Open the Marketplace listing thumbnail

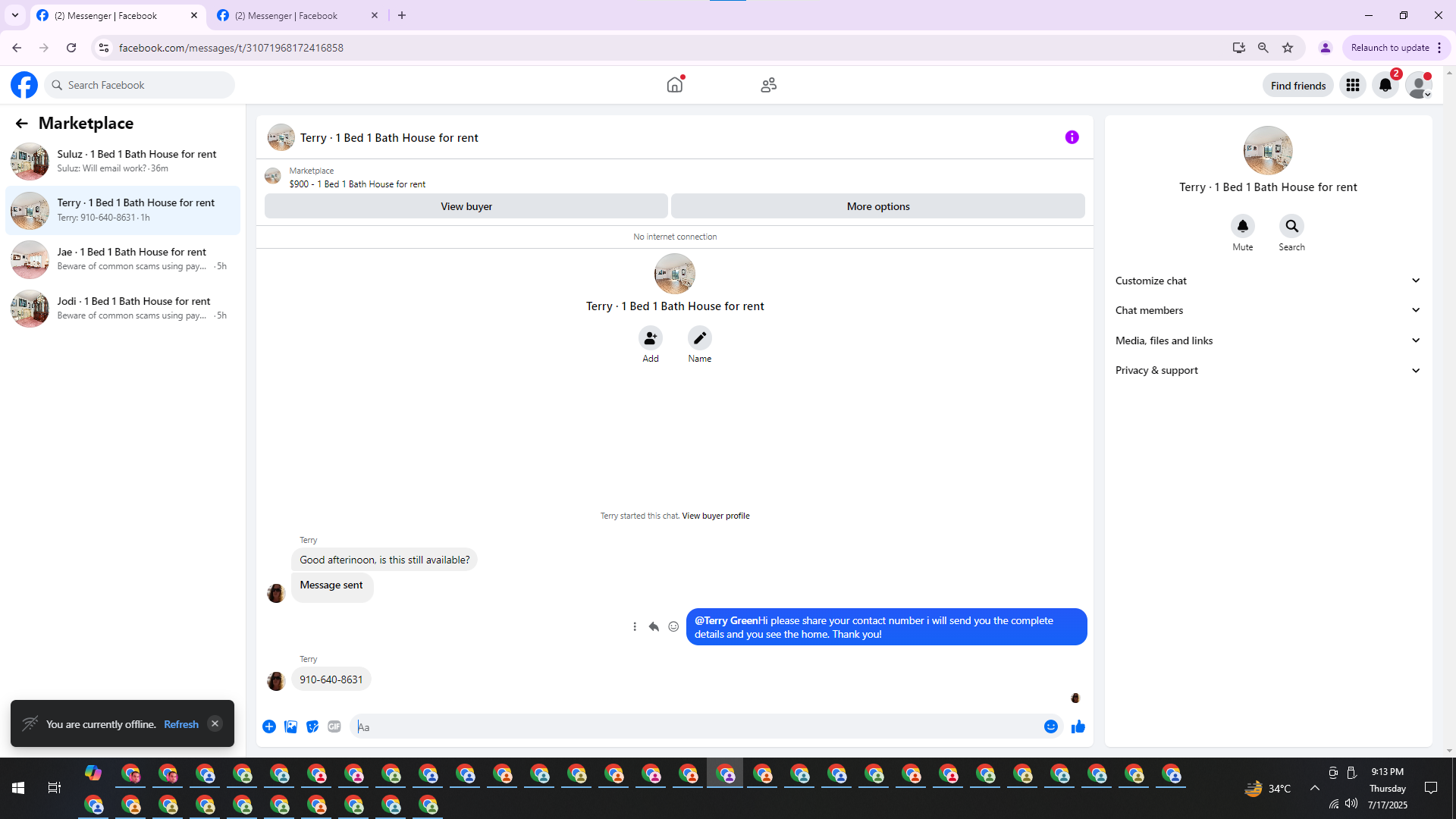(x=273, y=177)
